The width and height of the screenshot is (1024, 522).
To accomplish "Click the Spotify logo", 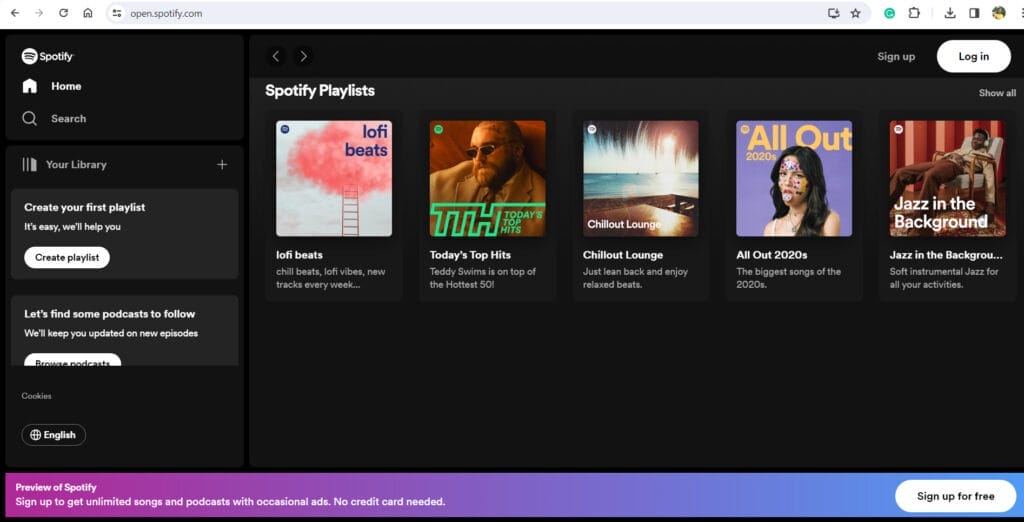I will (x=48, y=56).
